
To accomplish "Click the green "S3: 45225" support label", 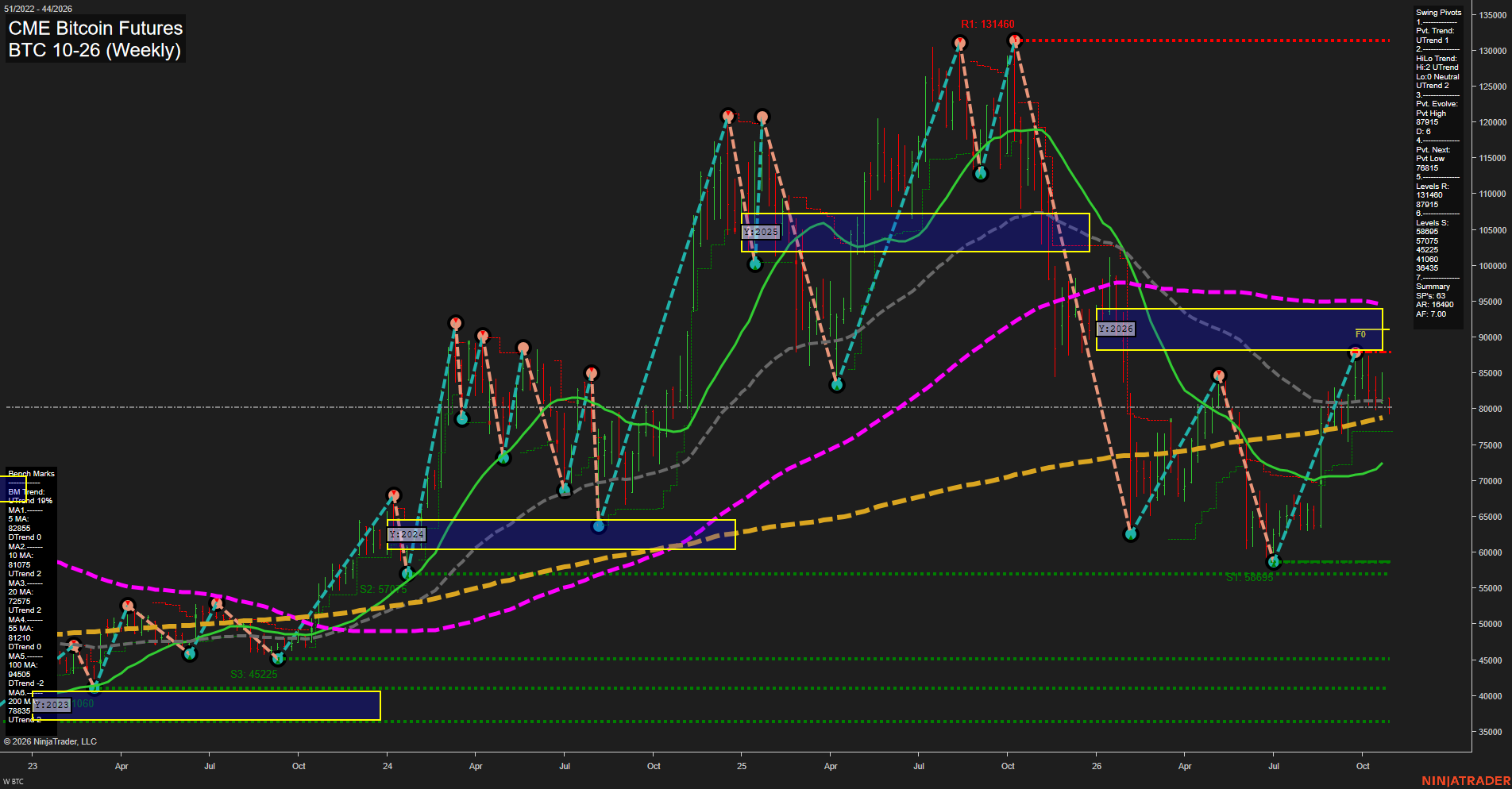I will pos(254,674).
